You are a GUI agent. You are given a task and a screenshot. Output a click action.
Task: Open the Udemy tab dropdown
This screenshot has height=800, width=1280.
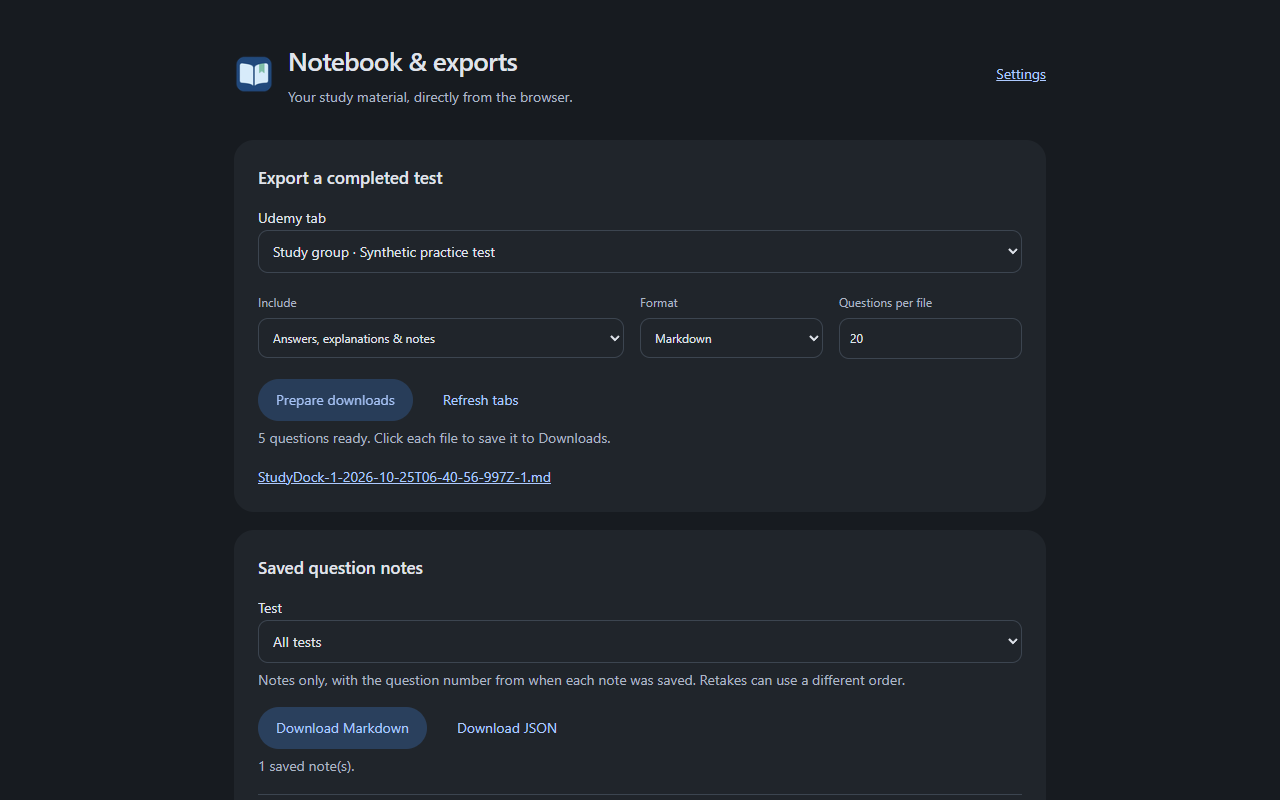[640, 252]
